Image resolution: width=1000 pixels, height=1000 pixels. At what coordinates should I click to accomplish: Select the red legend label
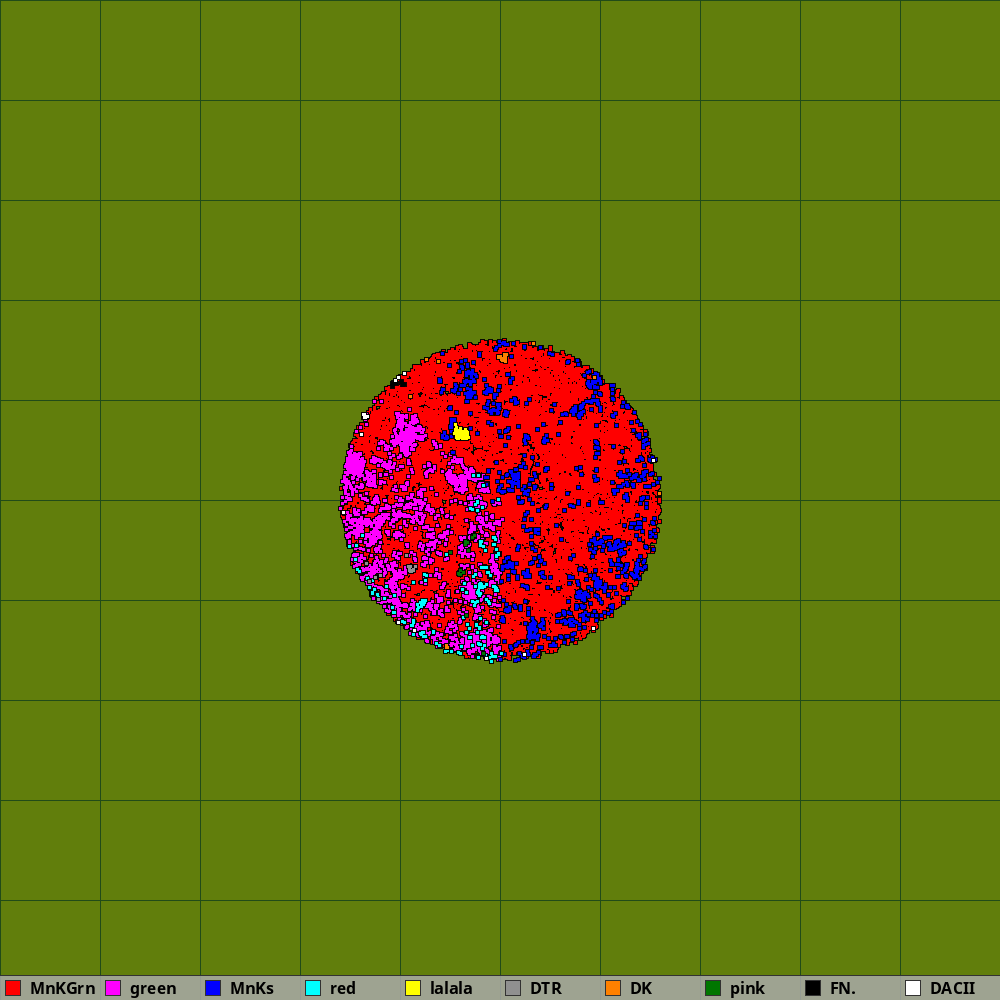pyautogui.click(x=342, y=988)
